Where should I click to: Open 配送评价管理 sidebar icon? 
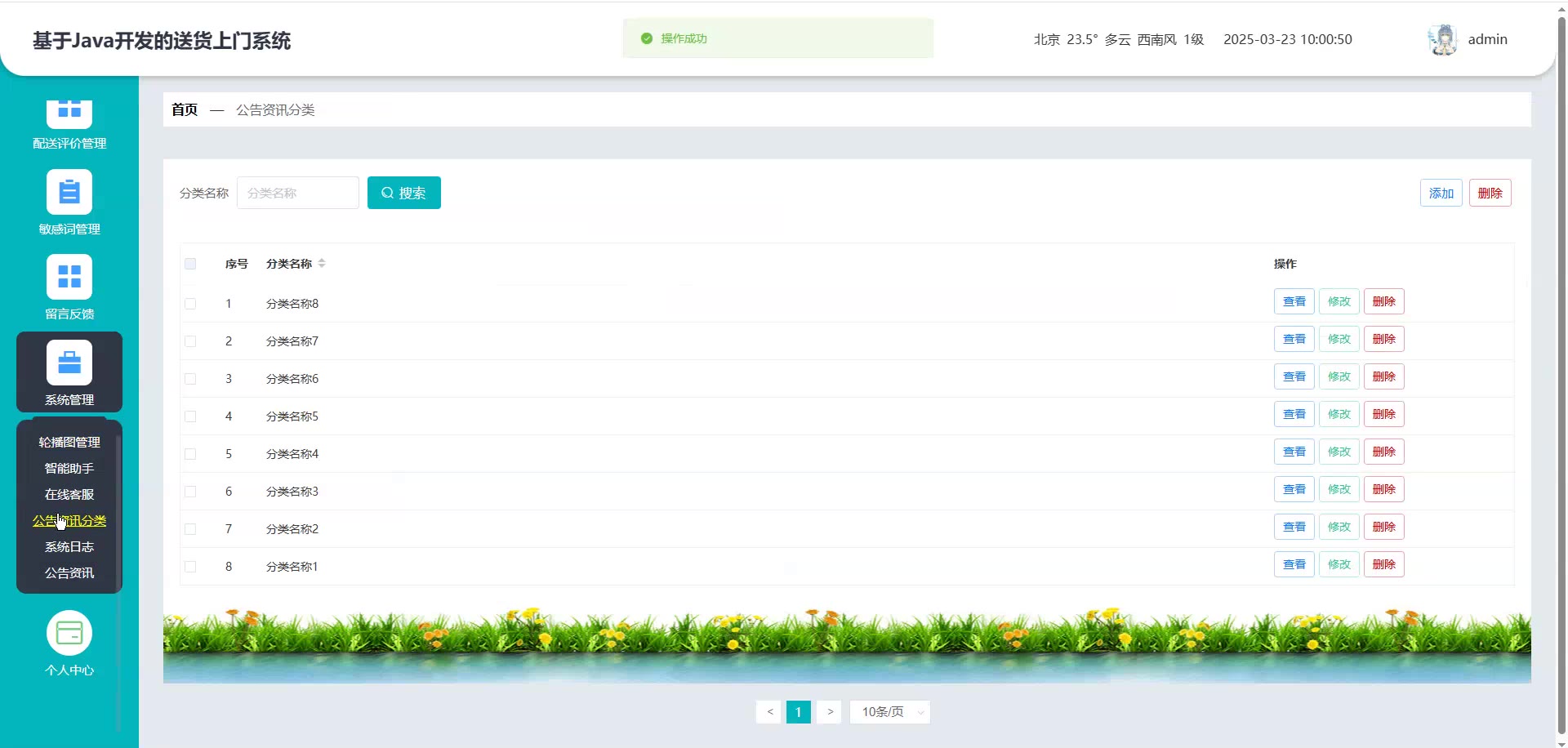pyautogui.click(x=69, y=114)
